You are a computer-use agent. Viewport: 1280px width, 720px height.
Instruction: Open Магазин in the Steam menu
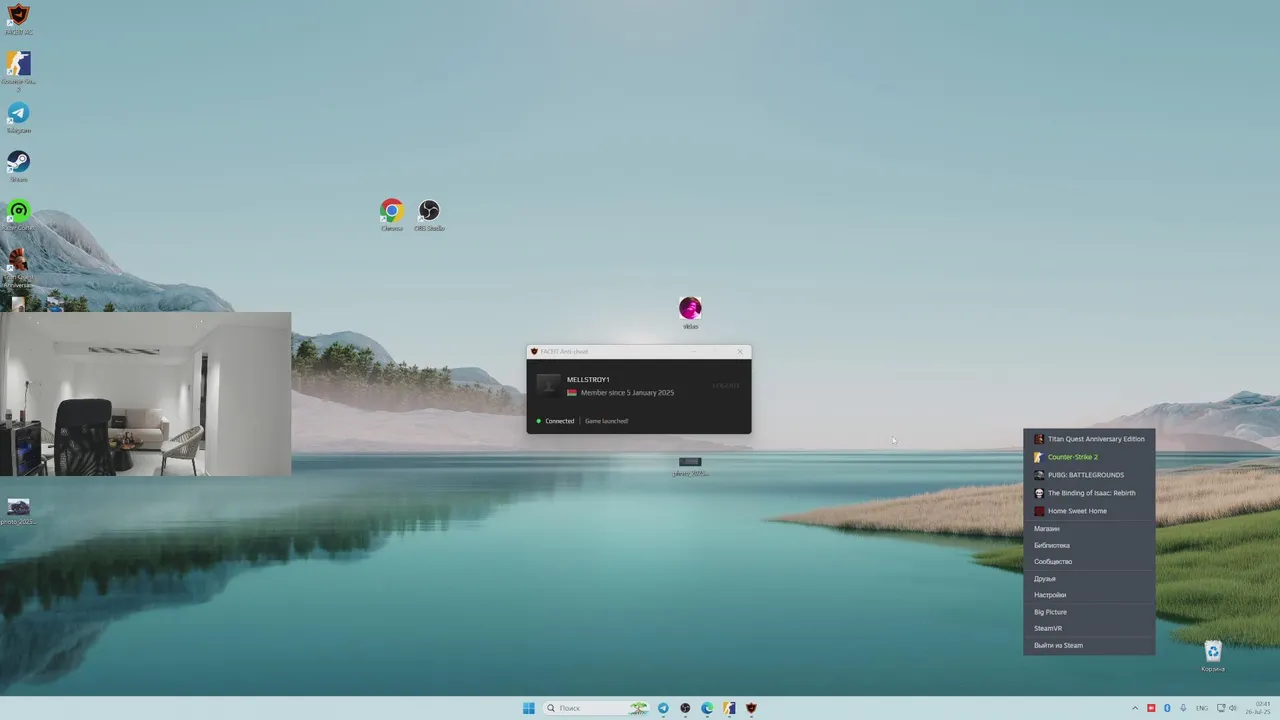[1089, 529]
